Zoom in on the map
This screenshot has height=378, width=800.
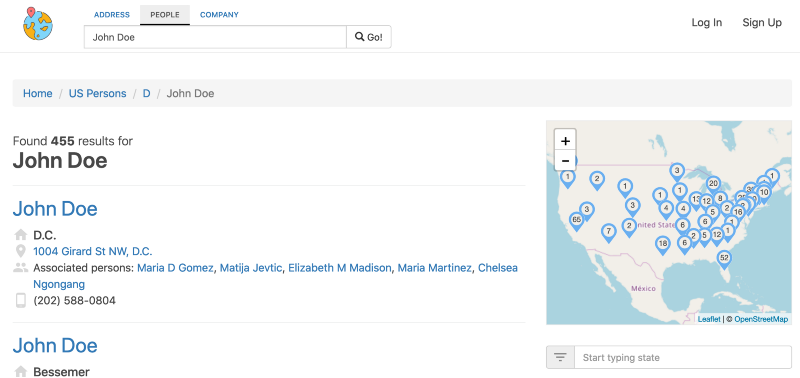(x=565, y=140)
